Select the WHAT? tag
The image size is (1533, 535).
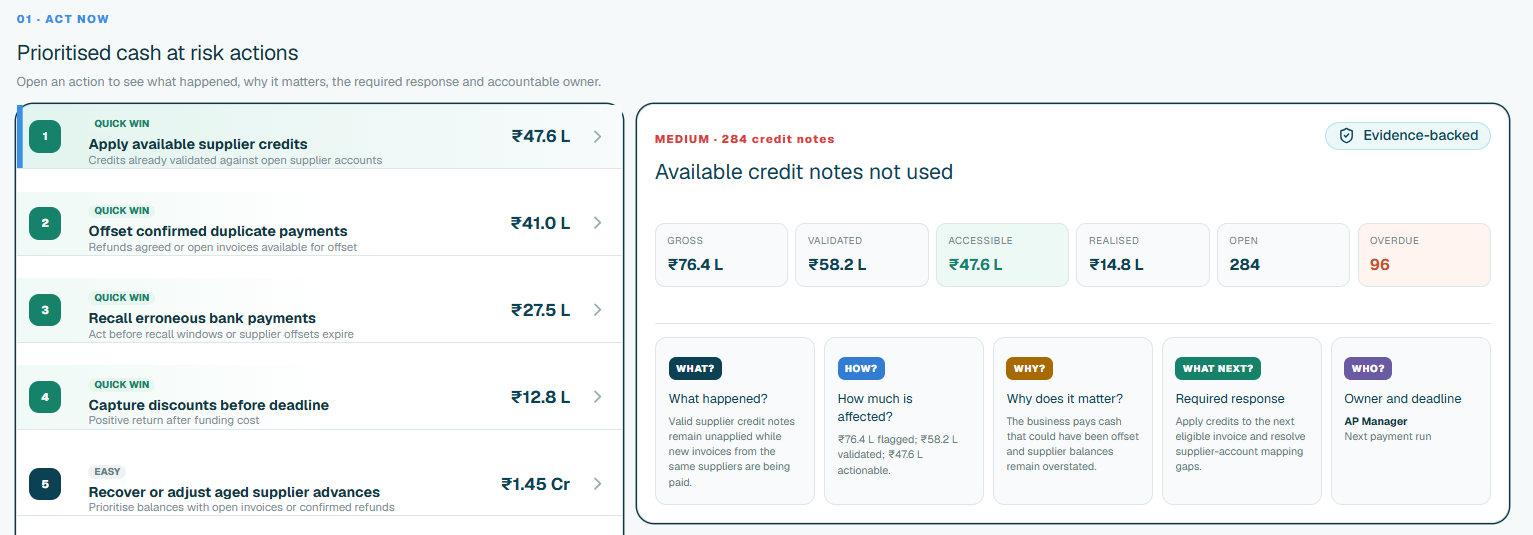[695, 368]
